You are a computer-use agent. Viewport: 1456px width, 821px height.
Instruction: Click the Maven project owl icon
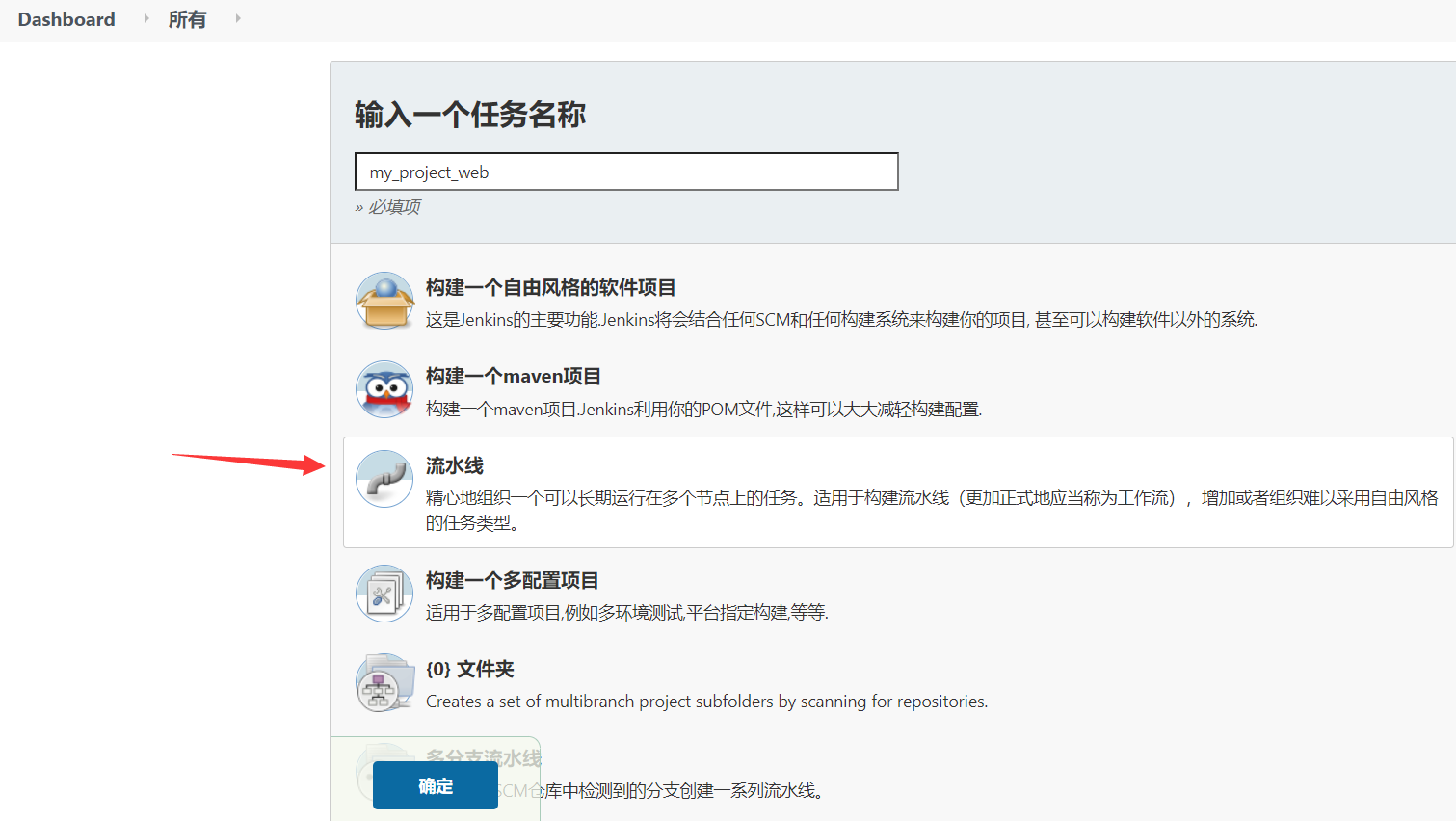384,389
